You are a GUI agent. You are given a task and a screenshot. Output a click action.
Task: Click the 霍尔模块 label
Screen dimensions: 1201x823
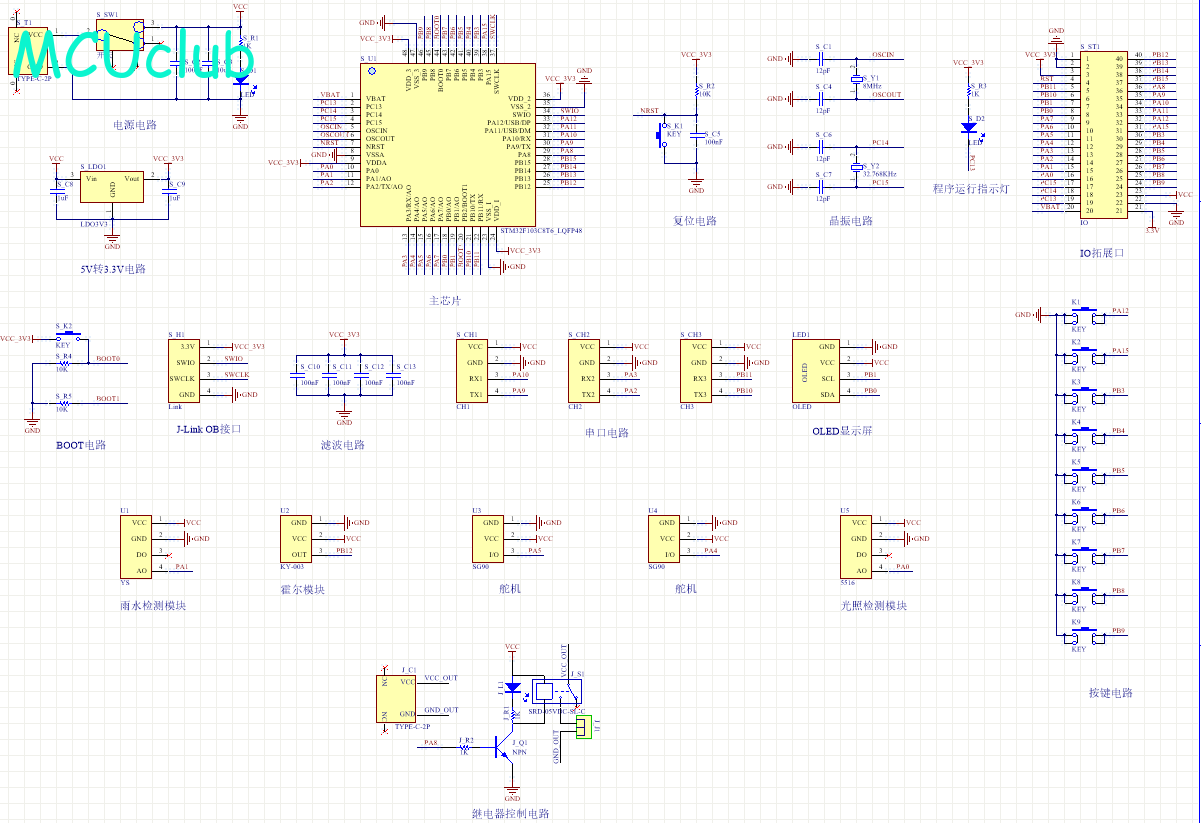pyautogui.click(x=302, y=589)
